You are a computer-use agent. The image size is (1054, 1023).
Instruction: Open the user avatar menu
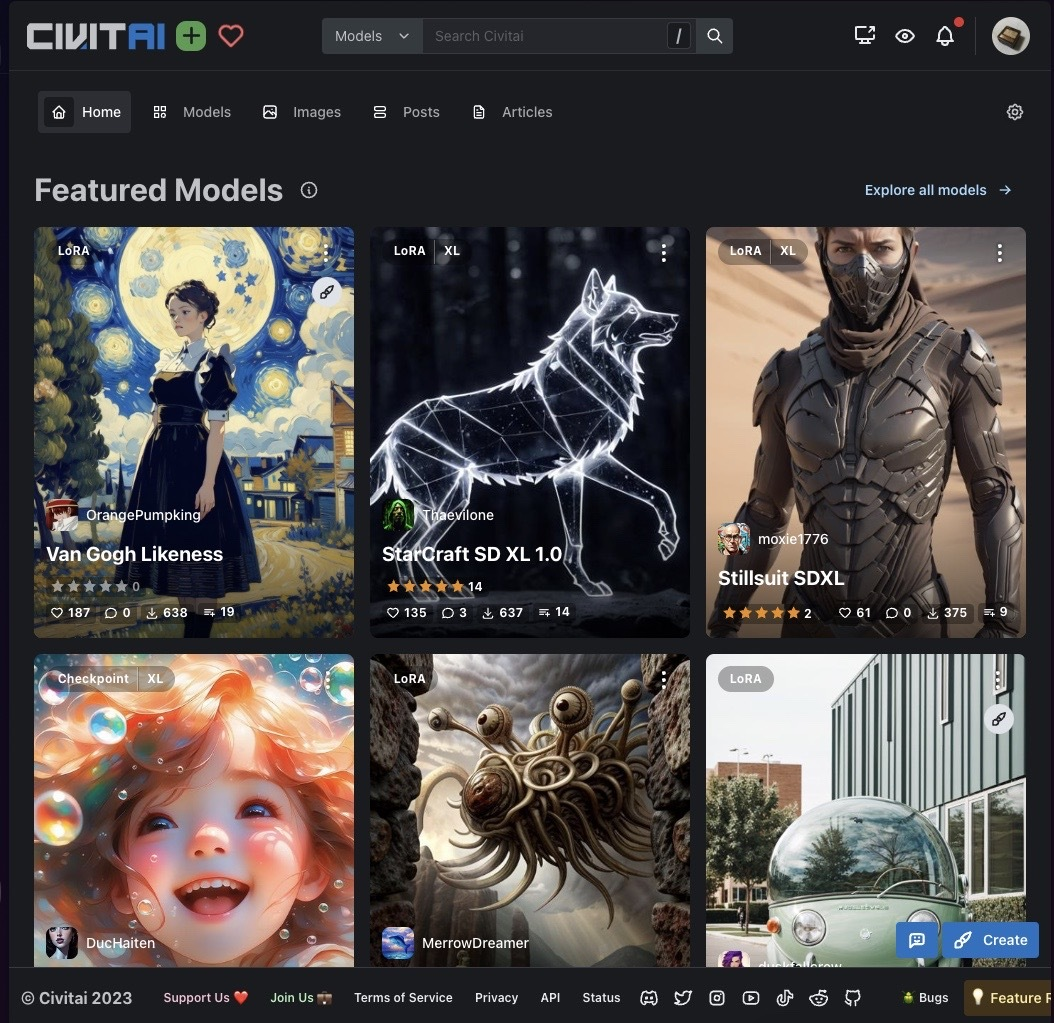[1010, 36]
